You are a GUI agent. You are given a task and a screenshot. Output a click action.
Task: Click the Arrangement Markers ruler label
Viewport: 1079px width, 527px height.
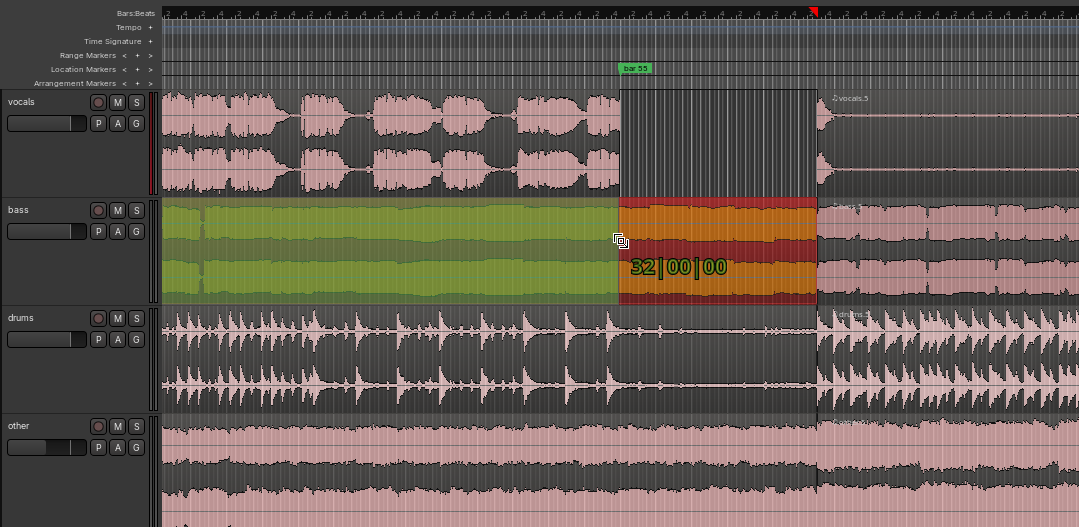tap(75, 83)
